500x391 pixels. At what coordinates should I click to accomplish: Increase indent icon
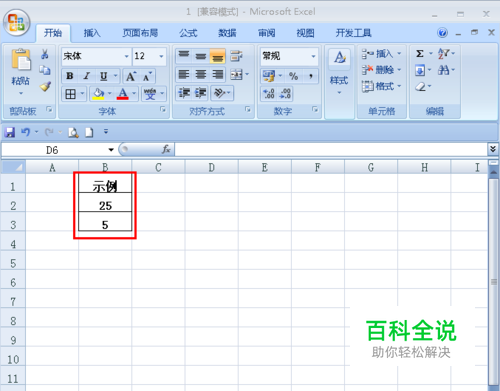click(x=201, y=93)
